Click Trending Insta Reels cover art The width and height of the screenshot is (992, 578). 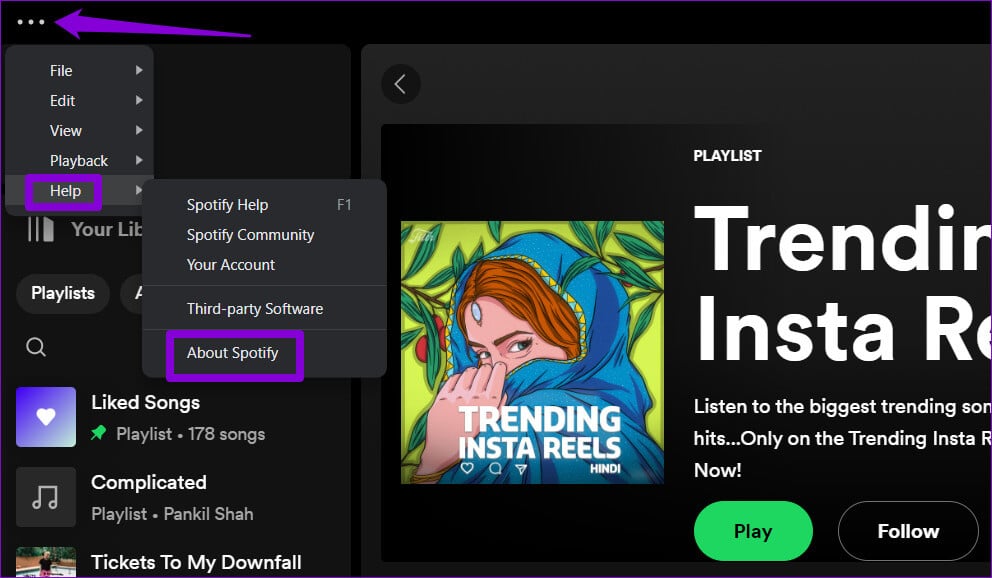[532, 353]
